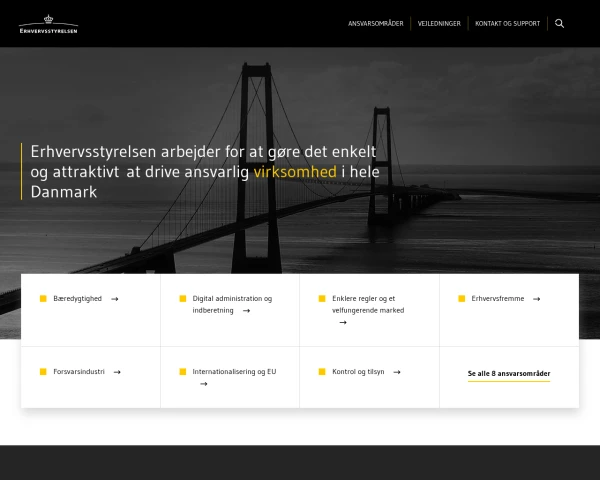Click arrow under 'velfungerende marked'

(x=343, y=323)
